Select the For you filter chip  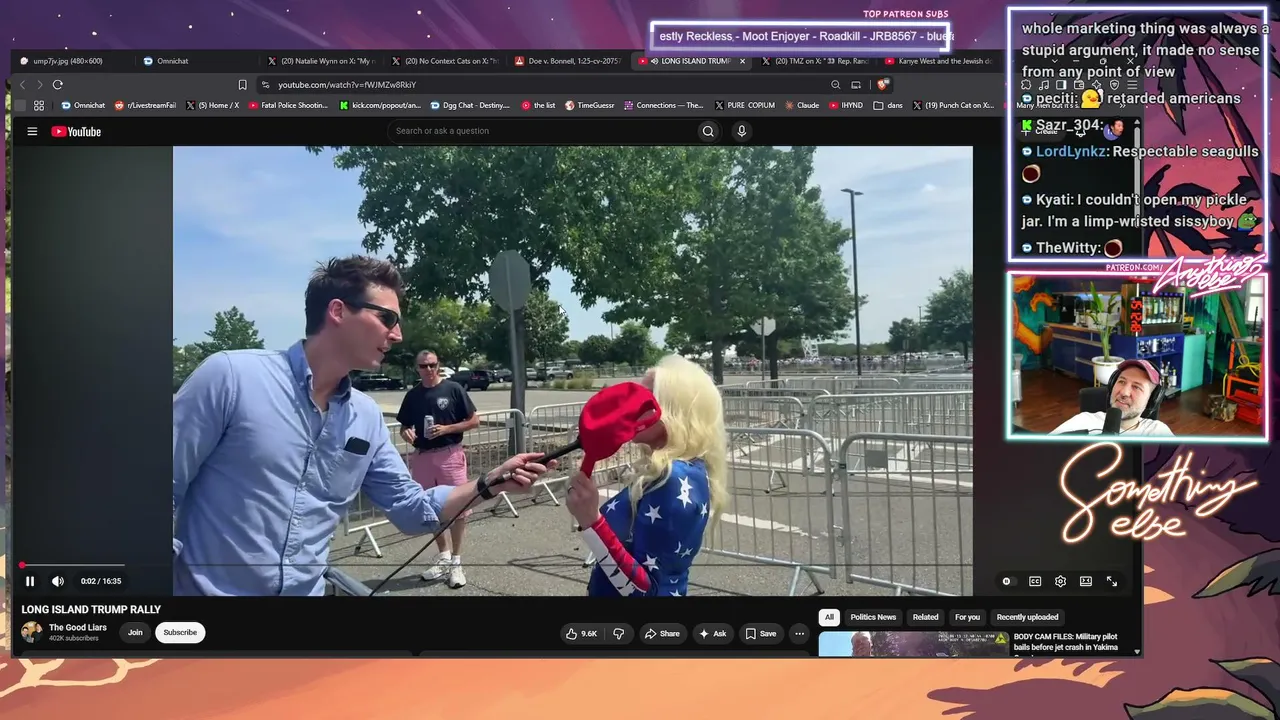[x=967, y=617]
